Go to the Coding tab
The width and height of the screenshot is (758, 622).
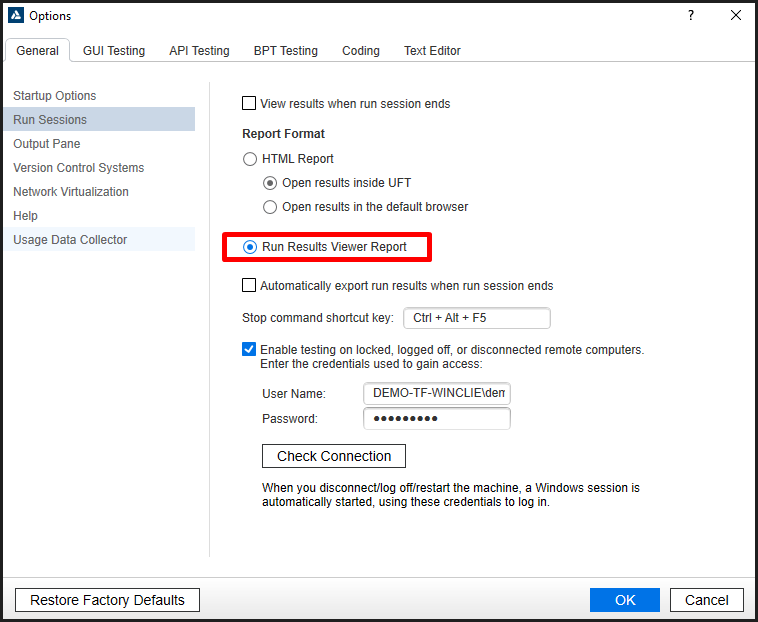coord(360,51)
